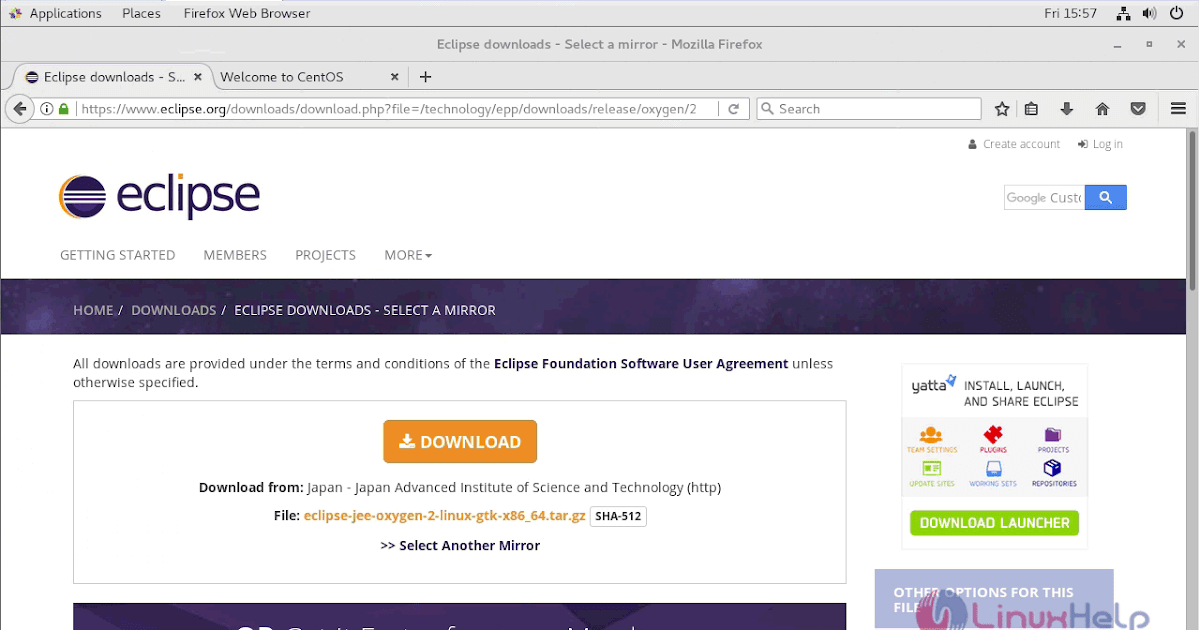Open PROJECTS navigation item
The height and width of the screenshot is (630, 1200).
point(325,255)
